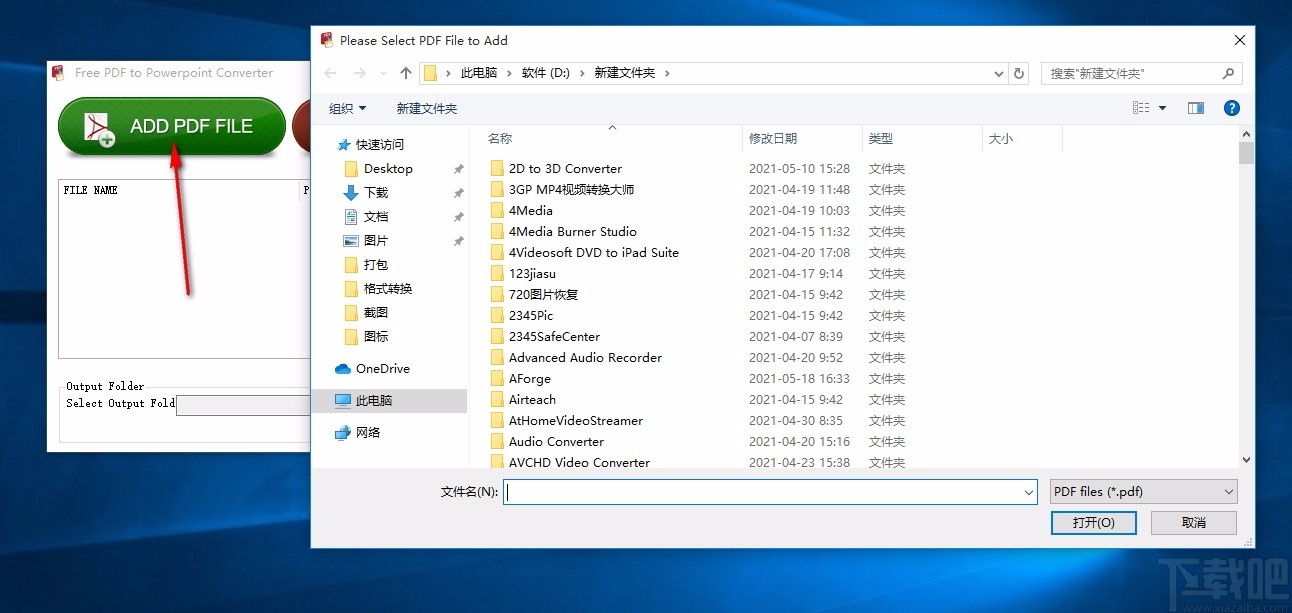Click the 取消 button
This screenshot has height=613, width=1292.
coord(1193,522)
